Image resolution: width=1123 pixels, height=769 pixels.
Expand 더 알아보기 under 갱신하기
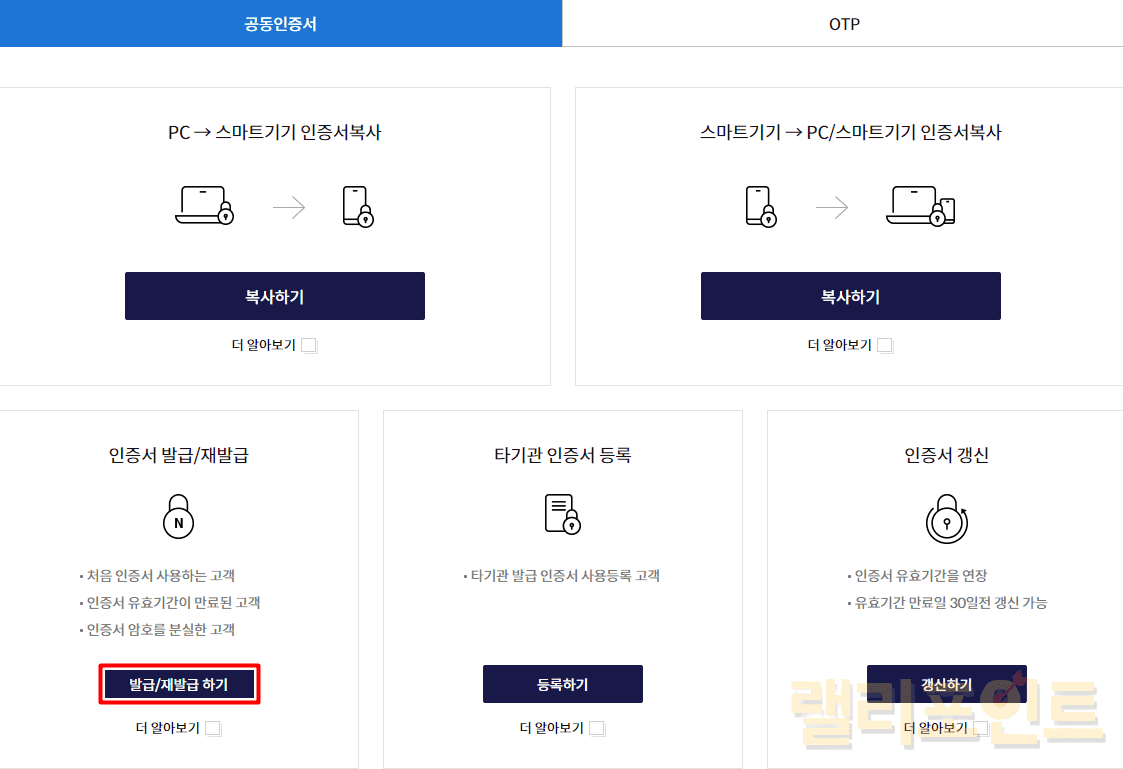(x=981, y=729)
